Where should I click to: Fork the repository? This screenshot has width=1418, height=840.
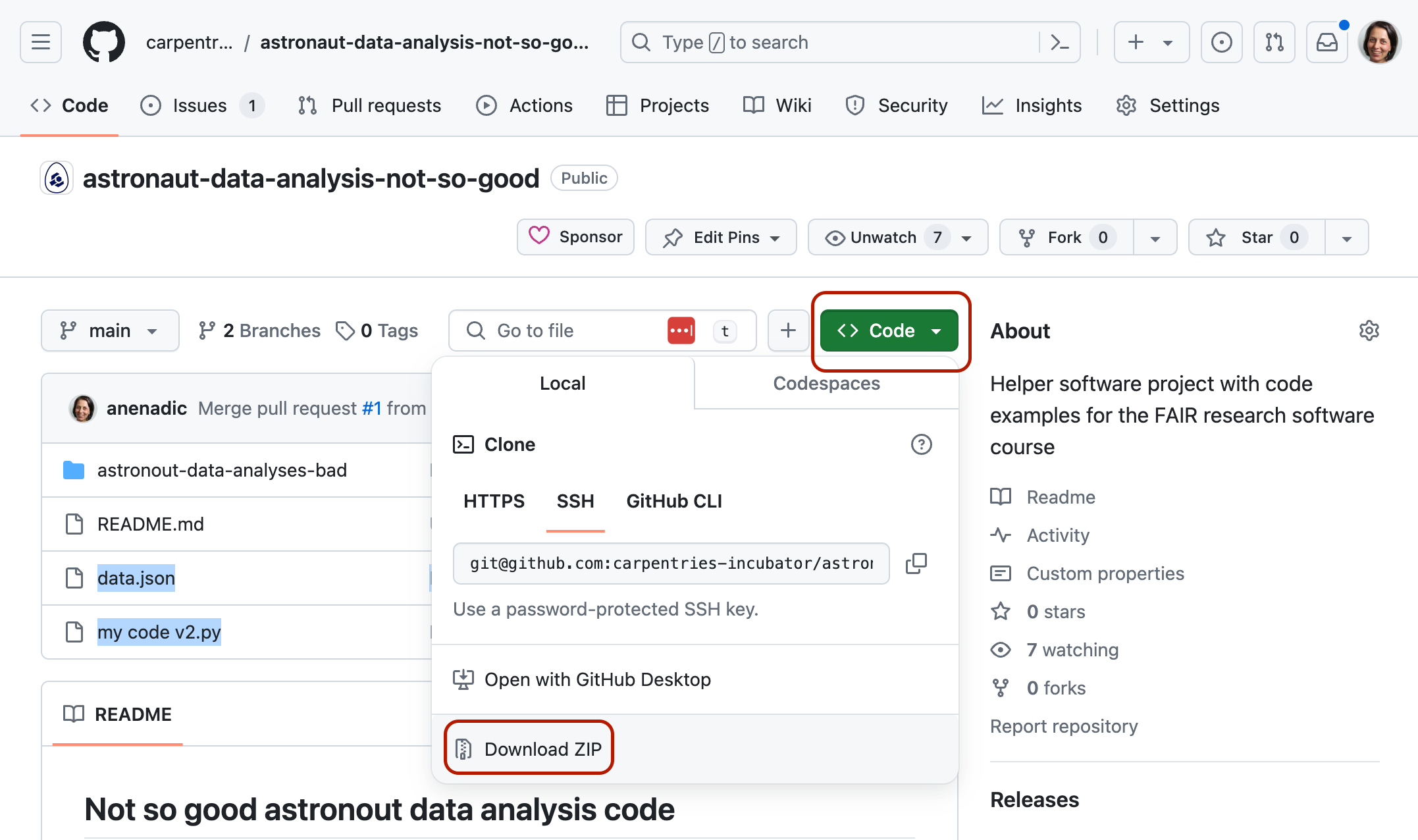1066,237
